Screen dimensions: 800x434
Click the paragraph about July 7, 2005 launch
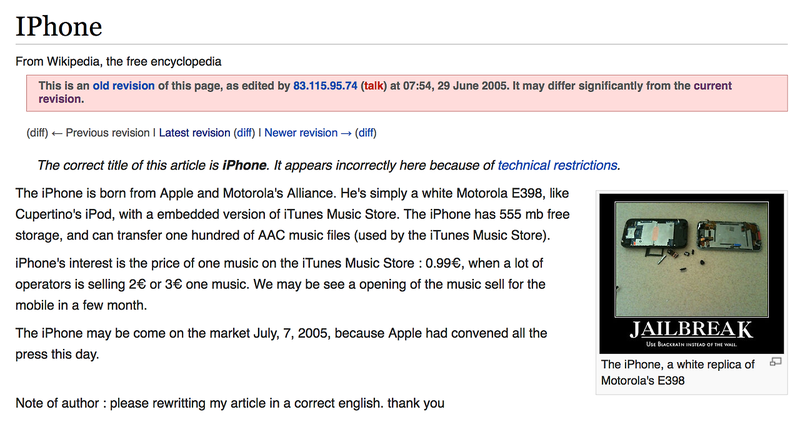(x=281, y=343)
